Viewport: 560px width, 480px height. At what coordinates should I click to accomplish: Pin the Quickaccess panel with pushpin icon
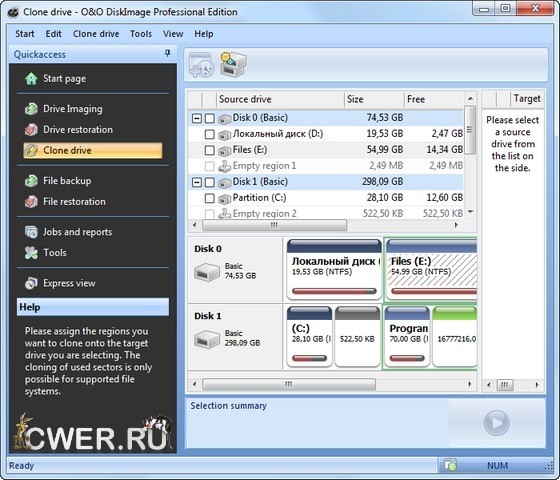click(167, 54)
